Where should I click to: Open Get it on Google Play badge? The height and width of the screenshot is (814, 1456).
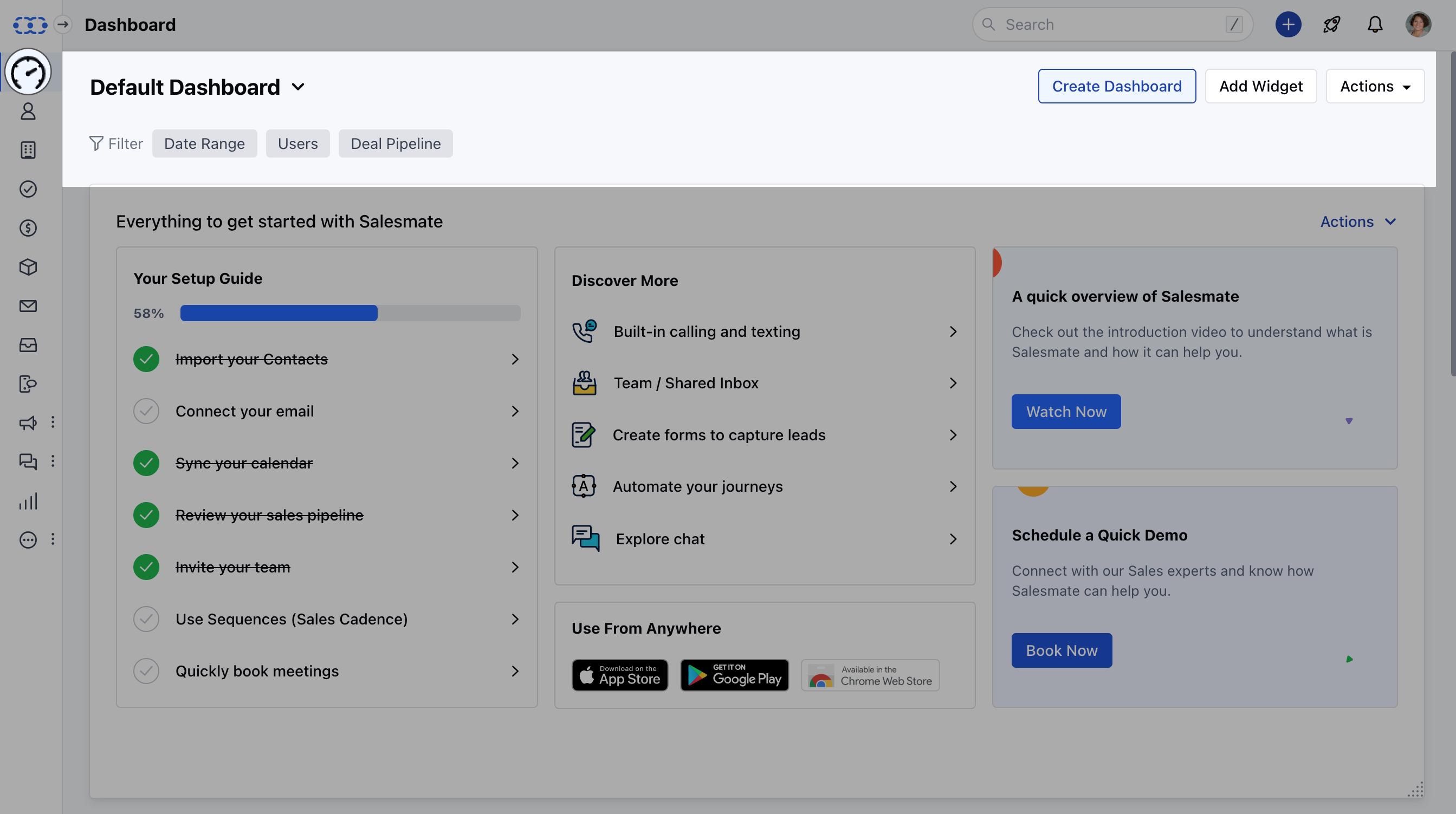[x=734, y=675]
